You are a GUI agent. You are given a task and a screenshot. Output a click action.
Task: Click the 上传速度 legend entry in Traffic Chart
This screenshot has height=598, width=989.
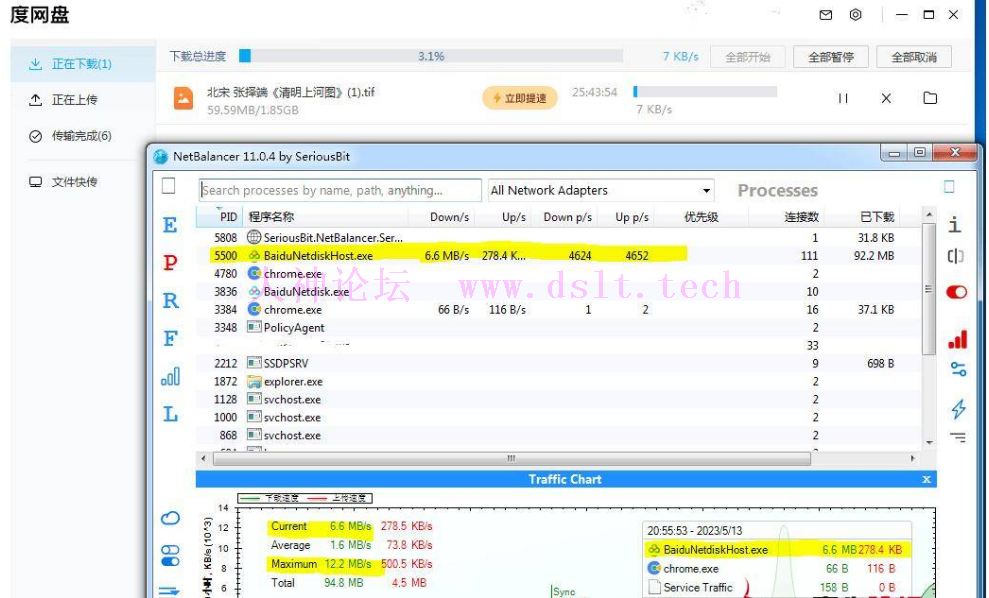click(x=337, y=498)
